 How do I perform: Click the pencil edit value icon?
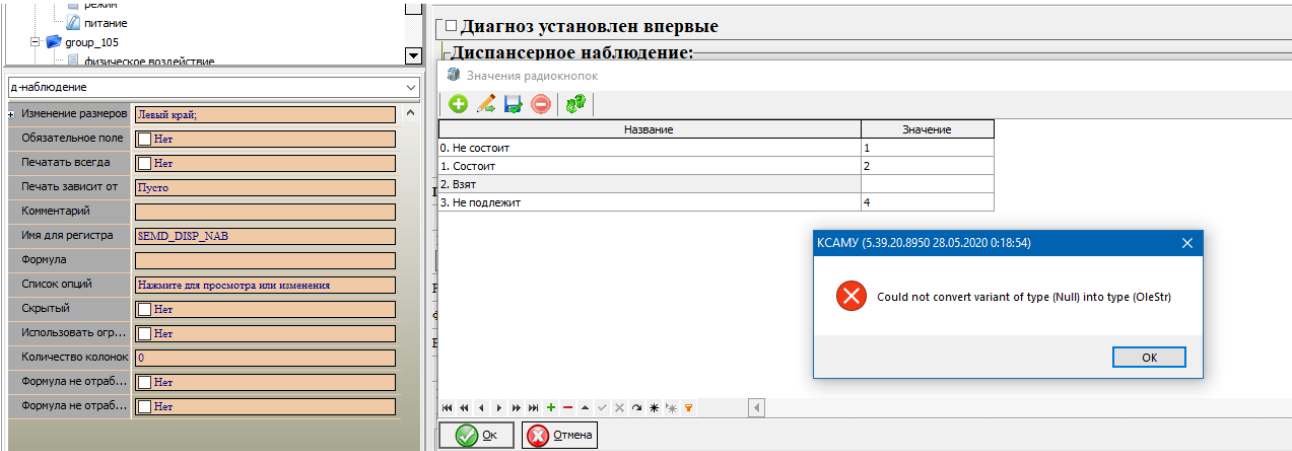[x=486, y=103]
